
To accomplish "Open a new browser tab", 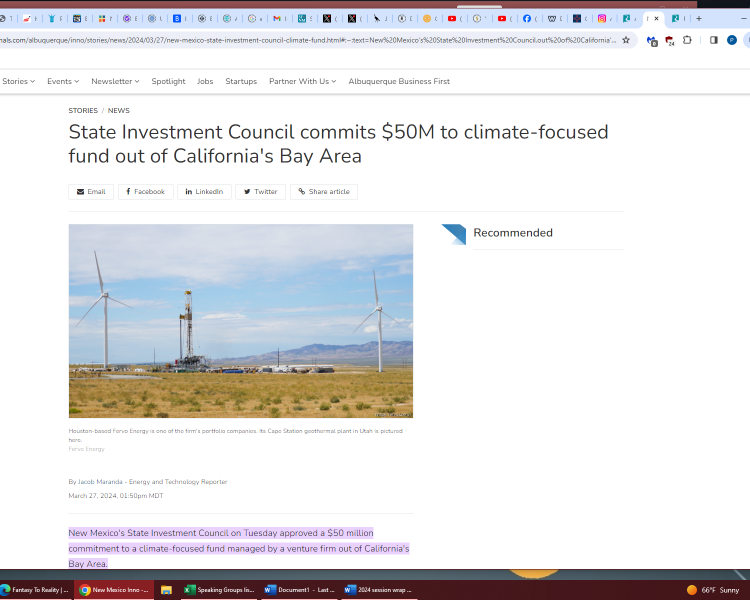I will 698,18.
